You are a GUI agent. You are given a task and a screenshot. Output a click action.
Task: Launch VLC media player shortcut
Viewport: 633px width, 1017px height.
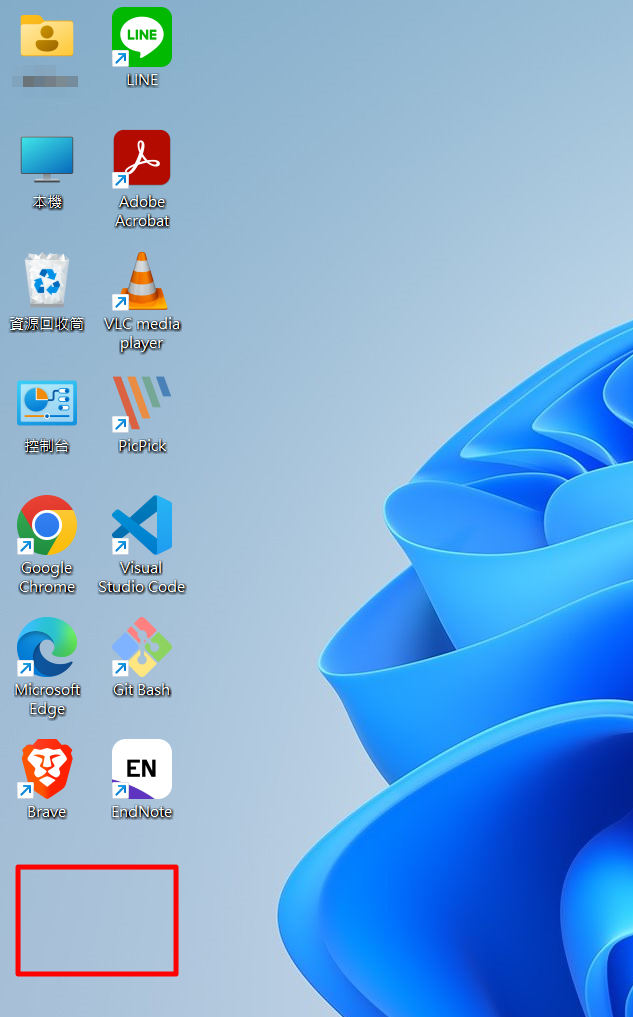click(142, 281)
